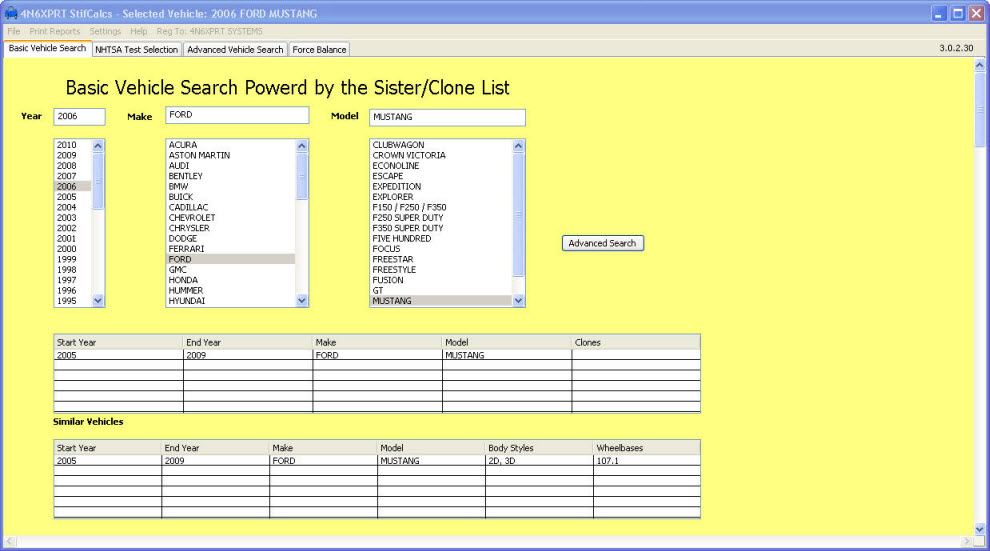Select the 2005 Mustang row in Similar Vehicles
Screen dimensions: 990x551
[376, 461]
